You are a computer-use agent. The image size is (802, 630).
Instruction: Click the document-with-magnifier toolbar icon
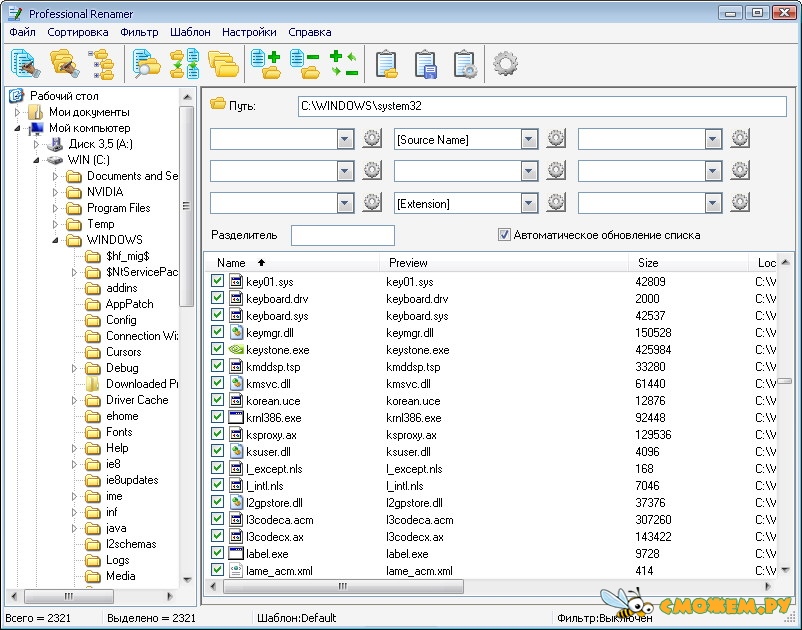147,64
